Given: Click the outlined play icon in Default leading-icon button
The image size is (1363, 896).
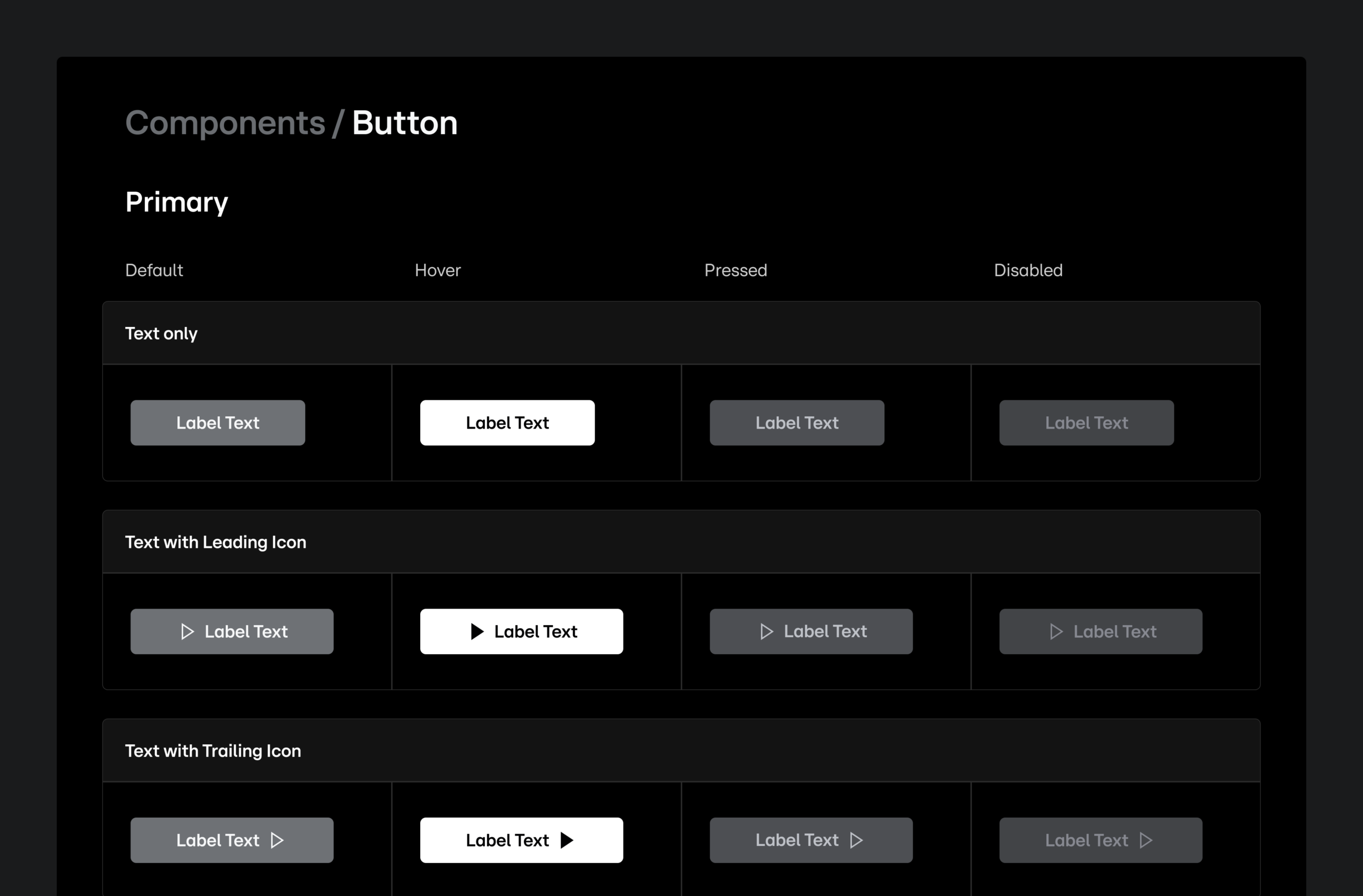Looking at the screenshot, I should click(x=187, y=631).
